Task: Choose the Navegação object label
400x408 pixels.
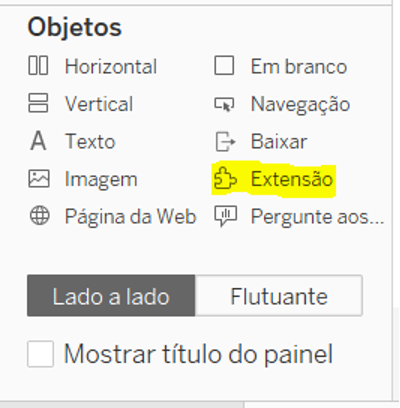Action: click(300, 104)
